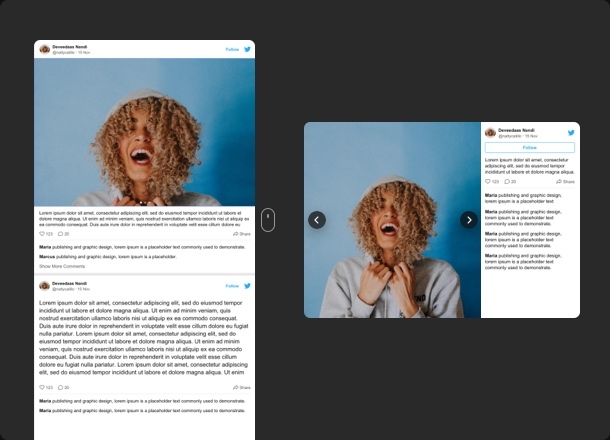Click heart icon in the popup side panel
The height and width of the screenshot is (440, 610).
(488, 182)
